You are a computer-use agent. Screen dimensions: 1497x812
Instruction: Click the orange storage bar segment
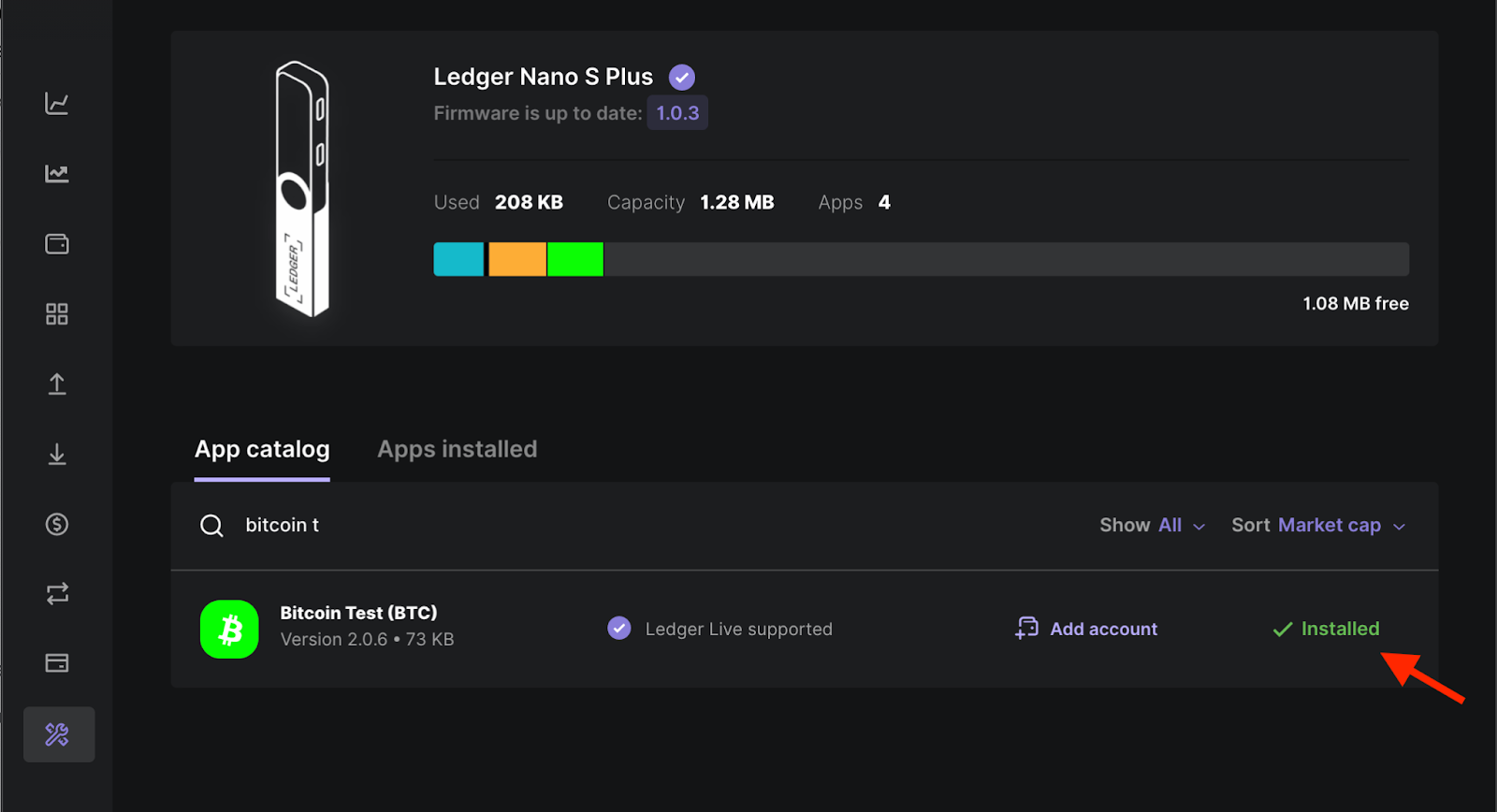(x=517, y=259)
